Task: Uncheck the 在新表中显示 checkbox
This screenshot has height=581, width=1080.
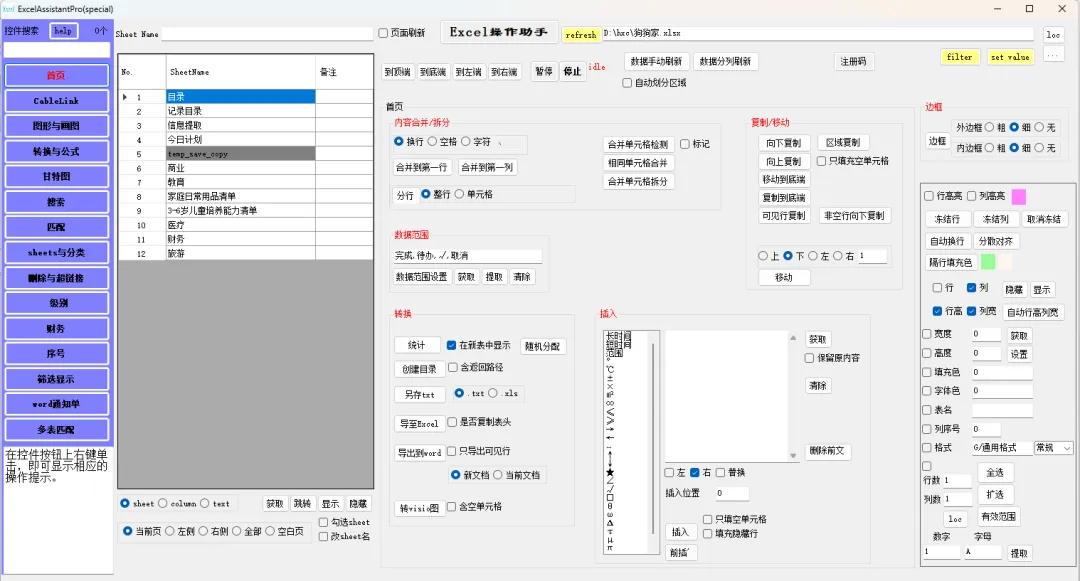Action: click(x=451, y=345)
